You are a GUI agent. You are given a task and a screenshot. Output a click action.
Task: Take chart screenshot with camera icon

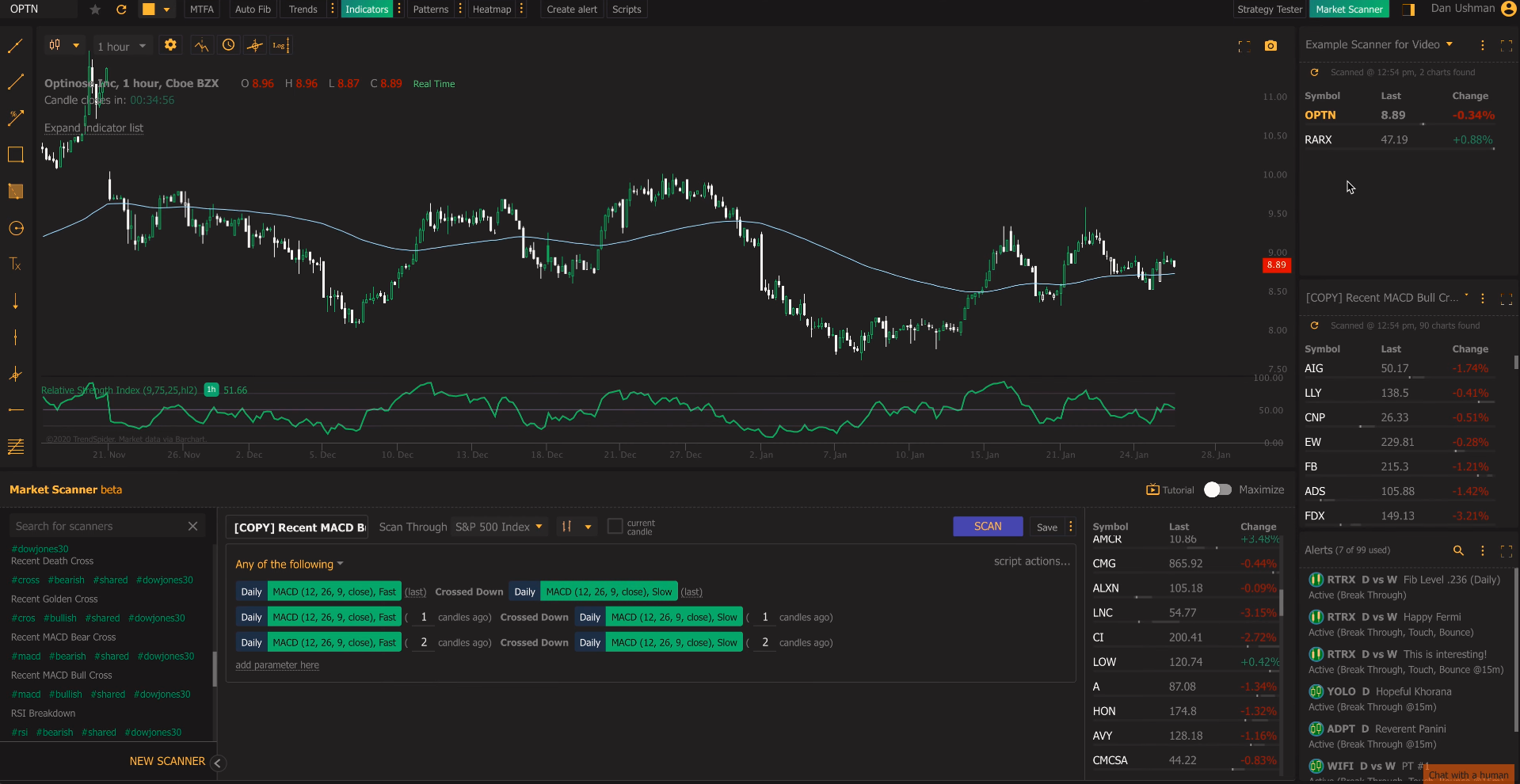(x=1270, y=46)
